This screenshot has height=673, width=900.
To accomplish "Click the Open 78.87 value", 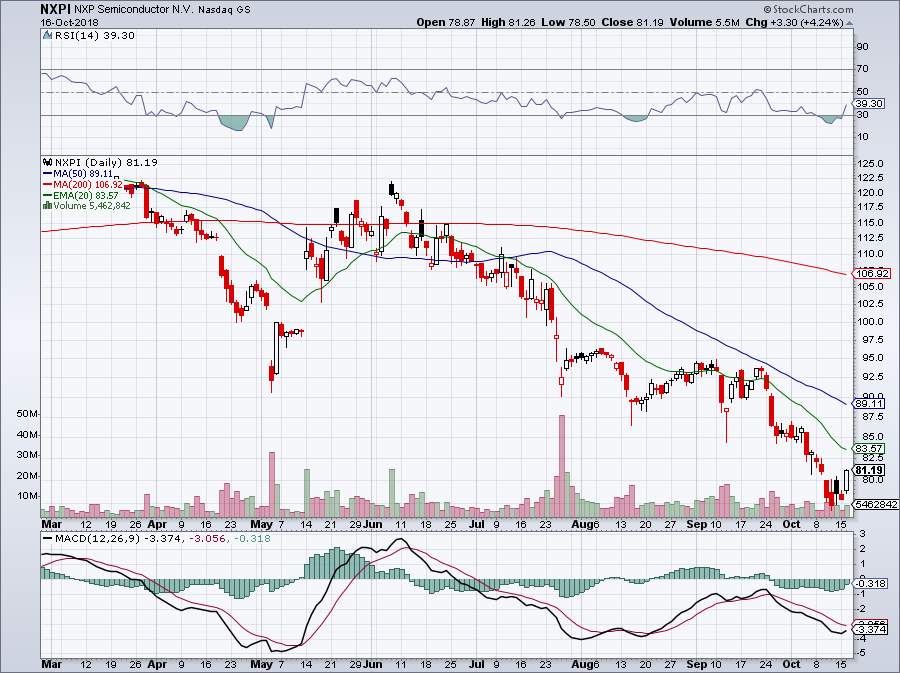I will click(446, 22).
